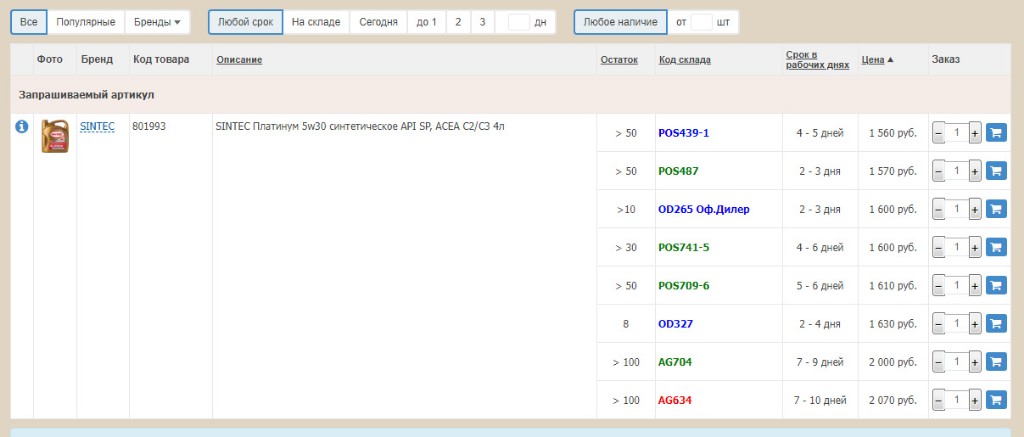Click warehouse code AG634

click(x=675, y=400)
